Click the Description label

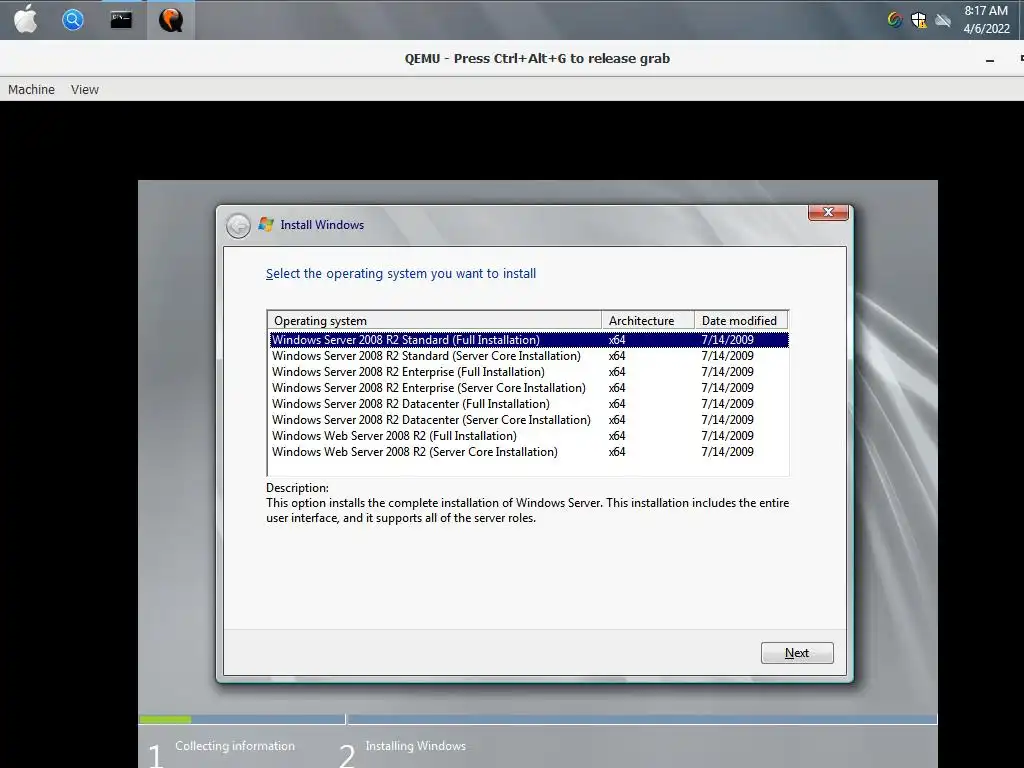297,488
